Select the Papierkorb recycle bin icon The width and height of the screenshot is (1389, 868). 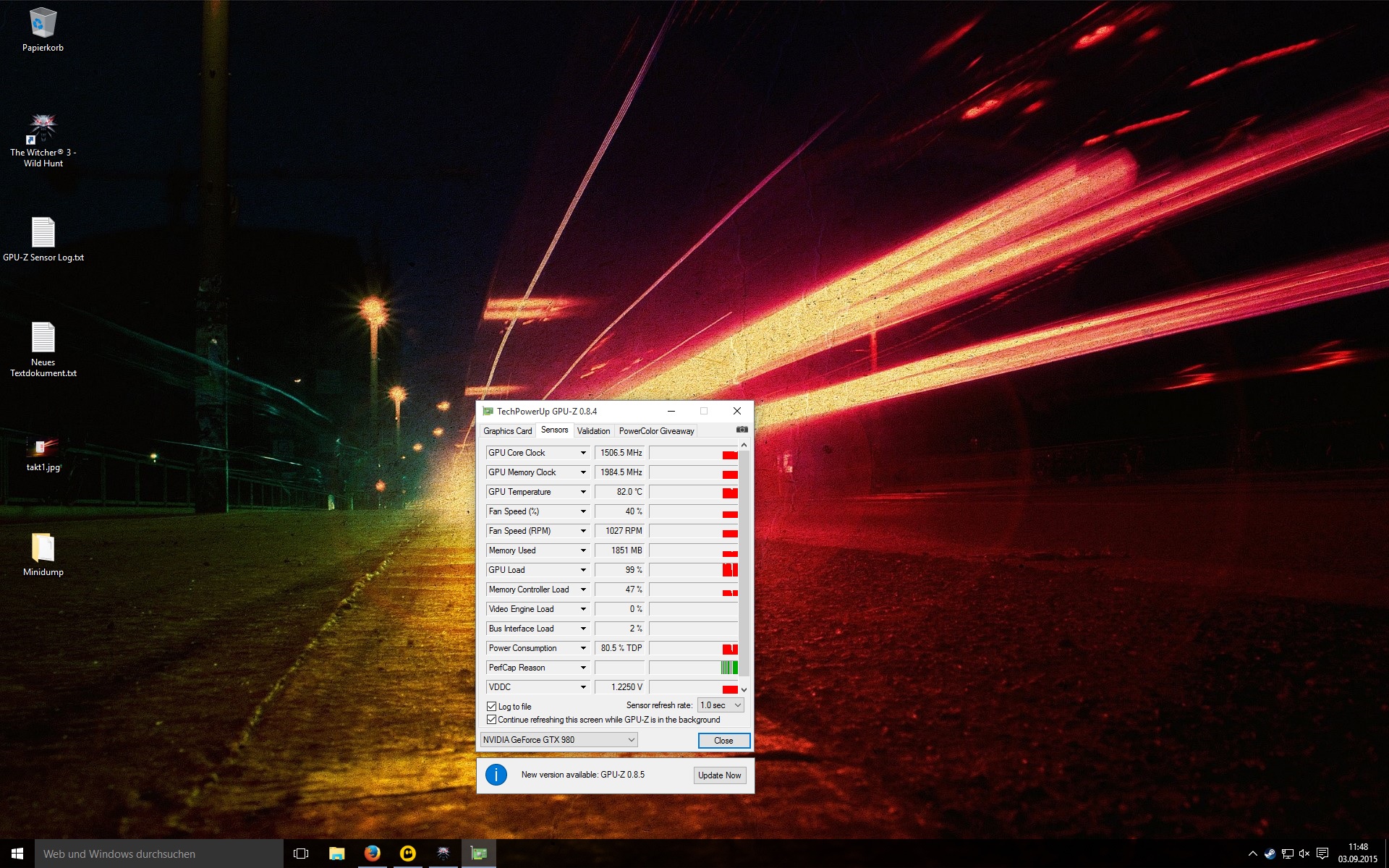pyautogui.click(x=43, y=23)
